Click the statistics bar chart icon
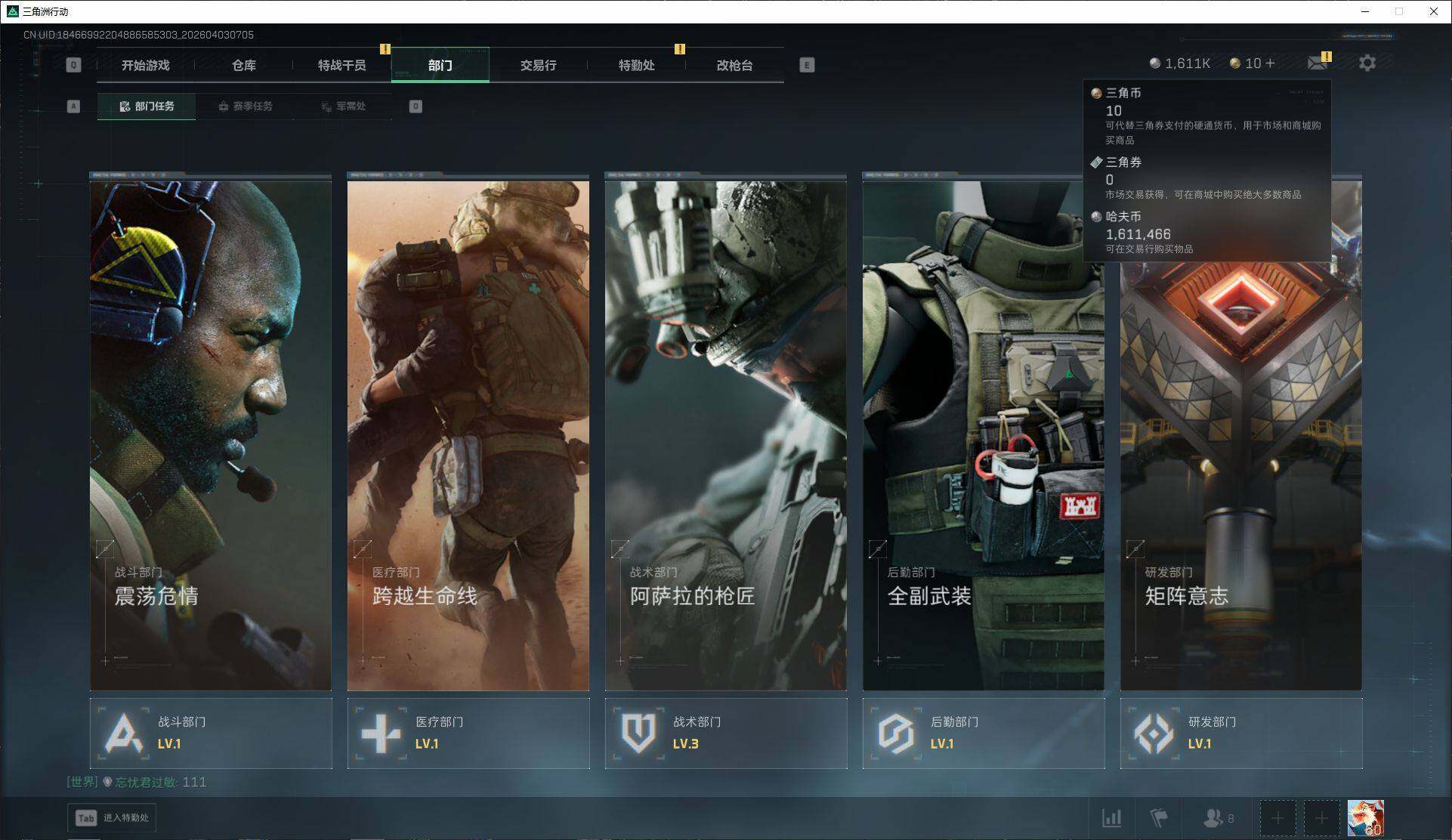Image resolution: width=1452 pixels, height=840 pixels. point(1111,817)
